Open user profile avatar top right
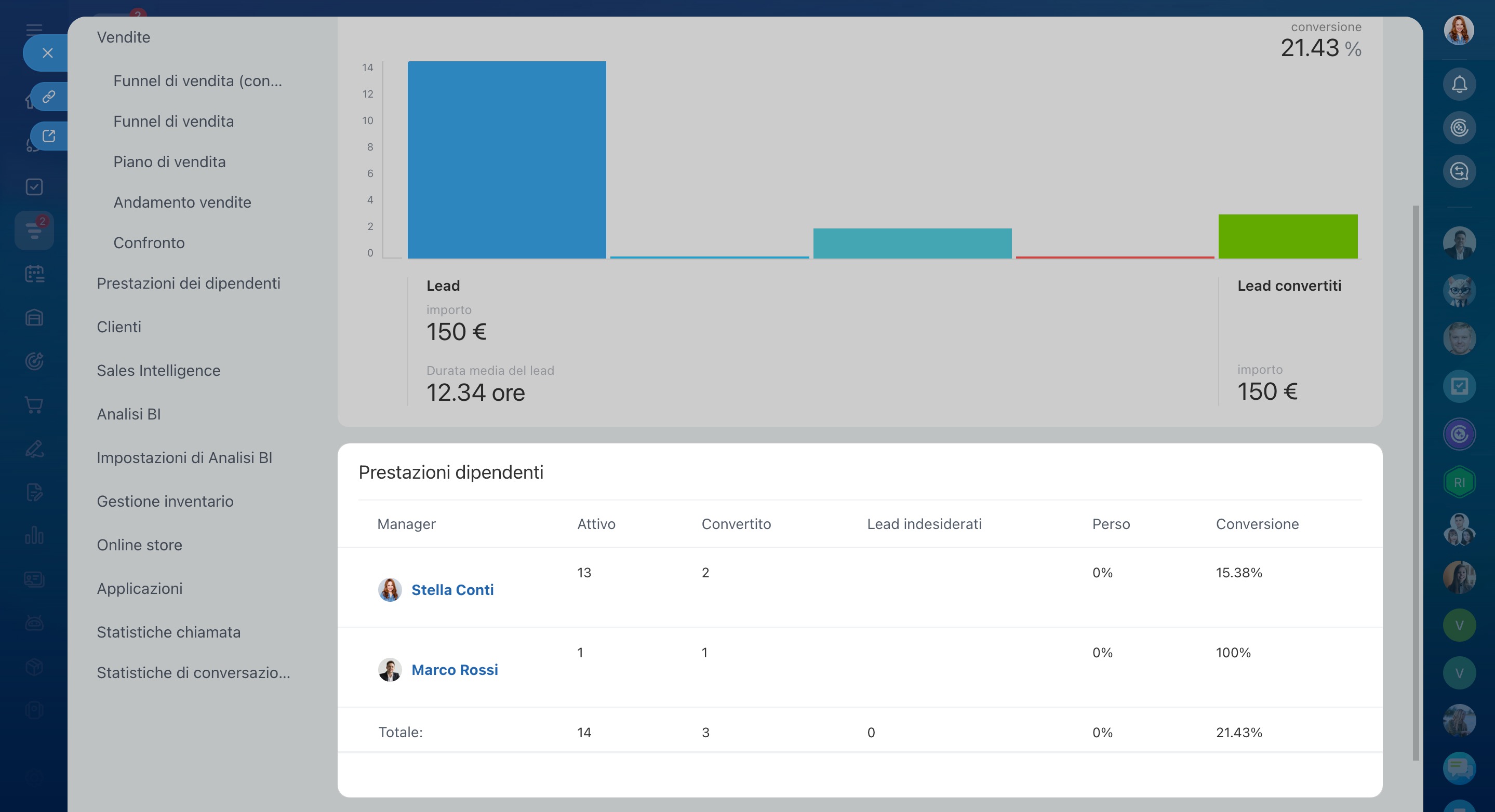1495x812 pixels. (1459, 30)
